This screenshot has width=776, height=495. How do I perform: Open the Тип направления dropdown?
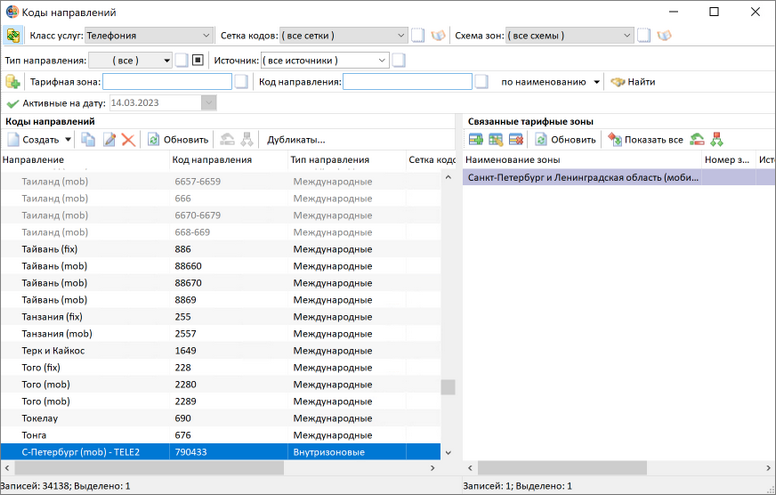167,61
